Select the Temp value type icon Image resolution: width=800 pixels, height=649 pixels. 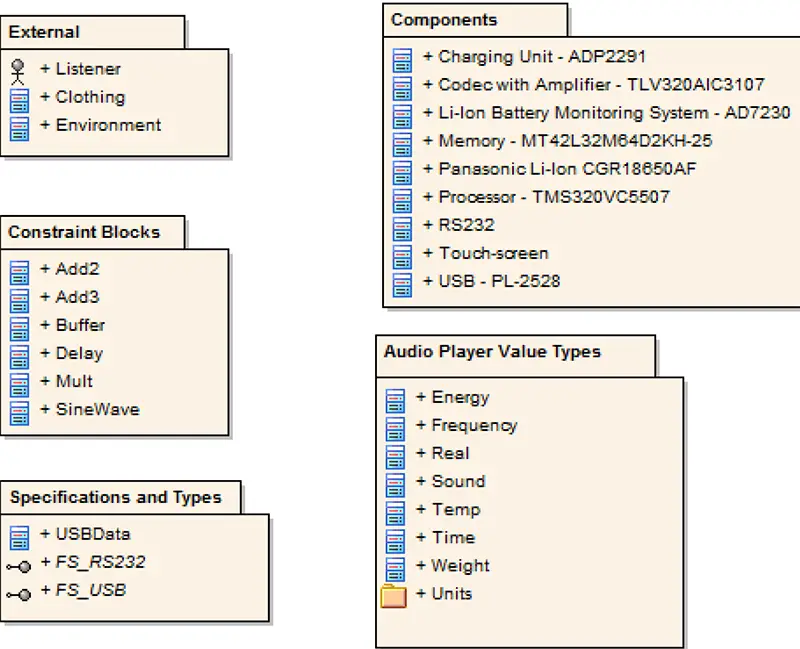[395, 513]
